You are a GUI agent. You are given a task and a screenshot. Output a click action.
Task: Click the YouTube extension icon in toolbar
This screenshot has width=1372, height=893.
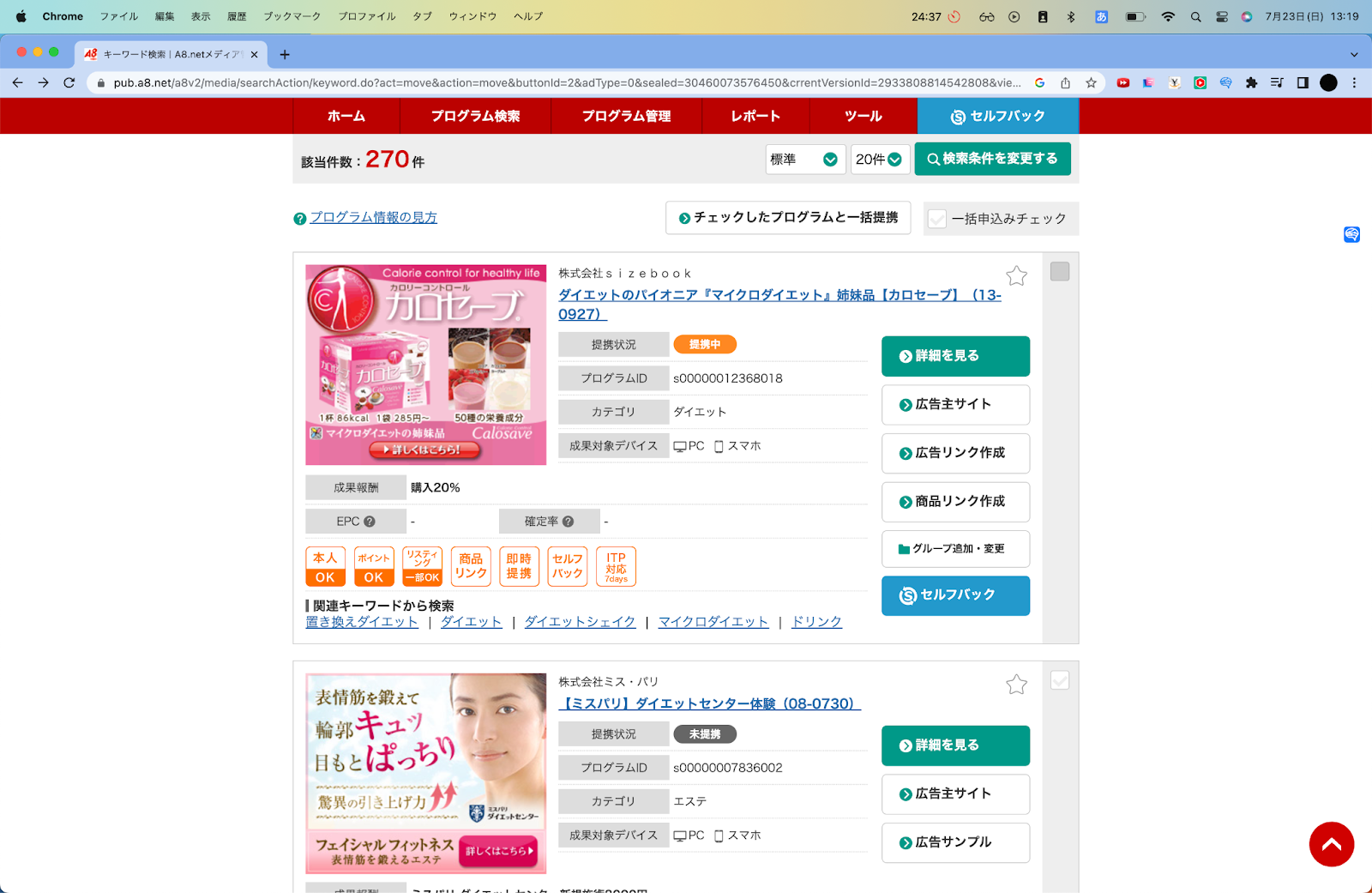pos(1122,83)
